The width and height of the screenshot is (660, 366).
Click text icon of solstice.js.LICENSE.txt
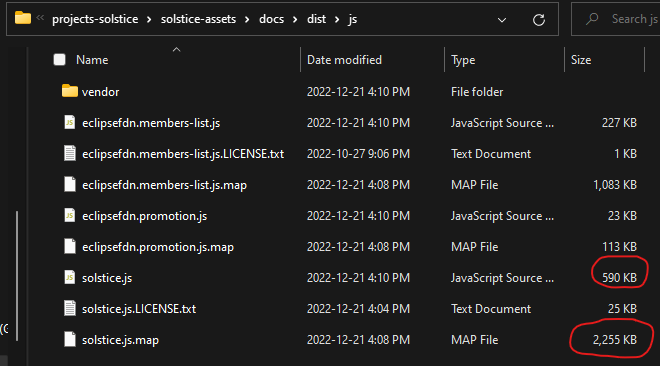tap(70, 308)
